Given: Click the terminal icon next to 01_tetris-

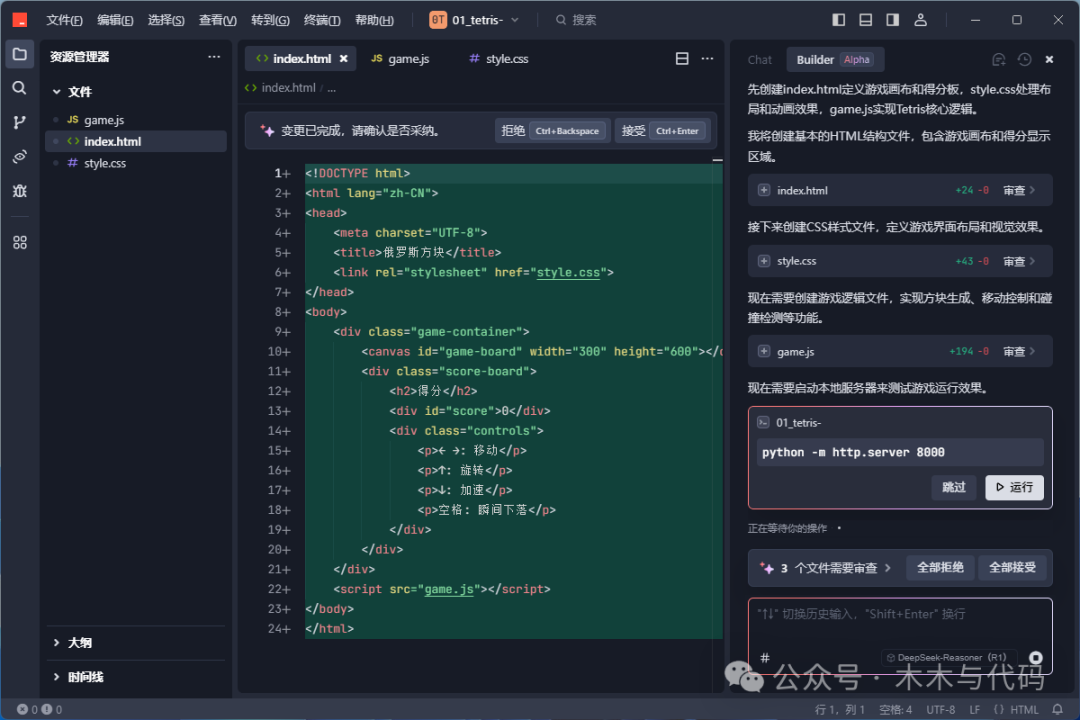Looking at the screenshot, I should point(763,422).
